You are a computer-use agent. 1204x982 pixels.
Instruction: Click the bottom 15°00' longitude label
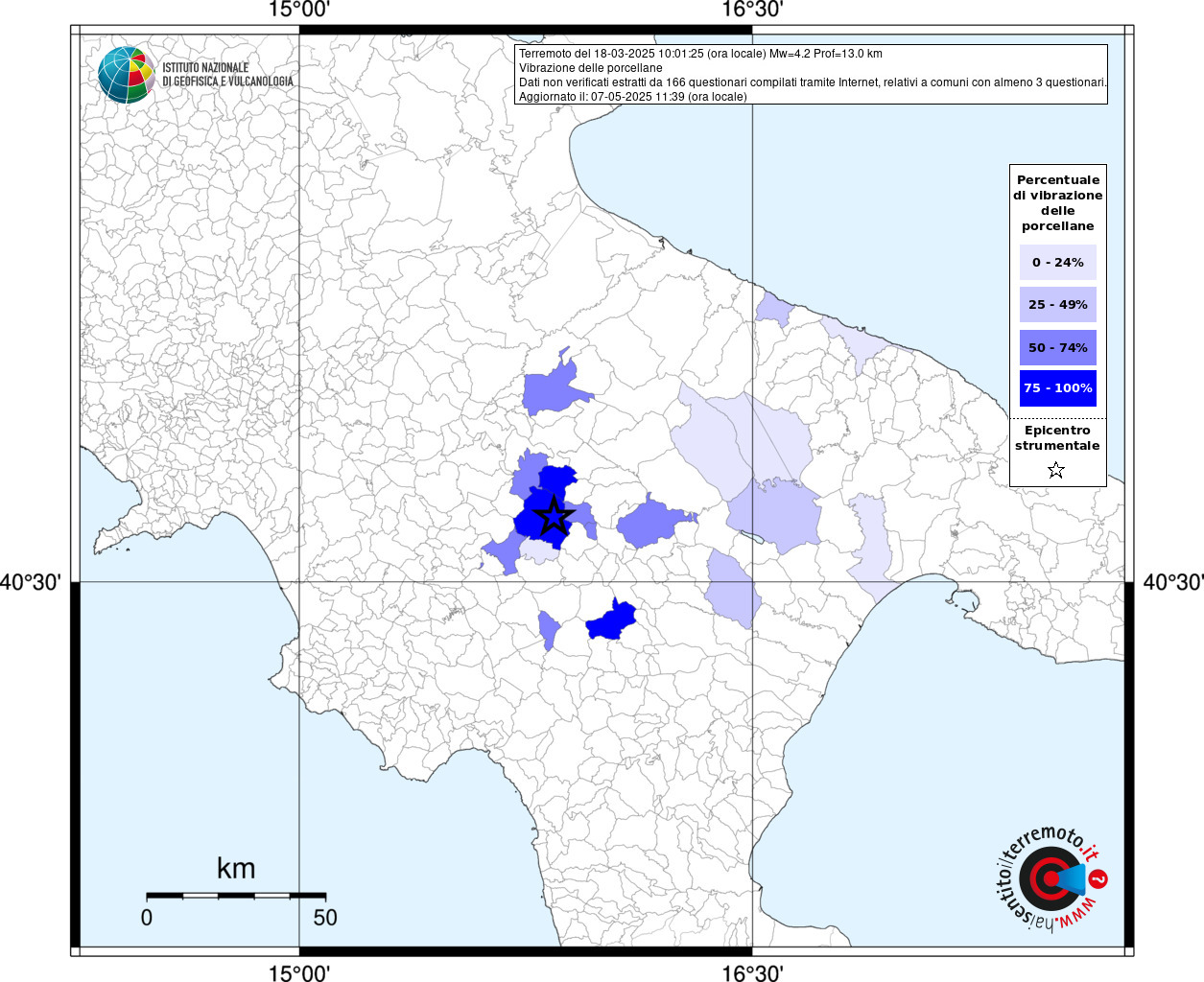click(299, 973)
